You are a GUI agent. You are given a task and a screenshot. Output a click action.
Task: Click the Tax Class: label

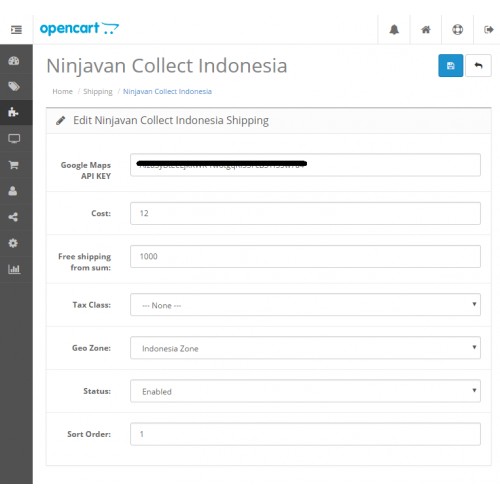click(x=92, y=305)
